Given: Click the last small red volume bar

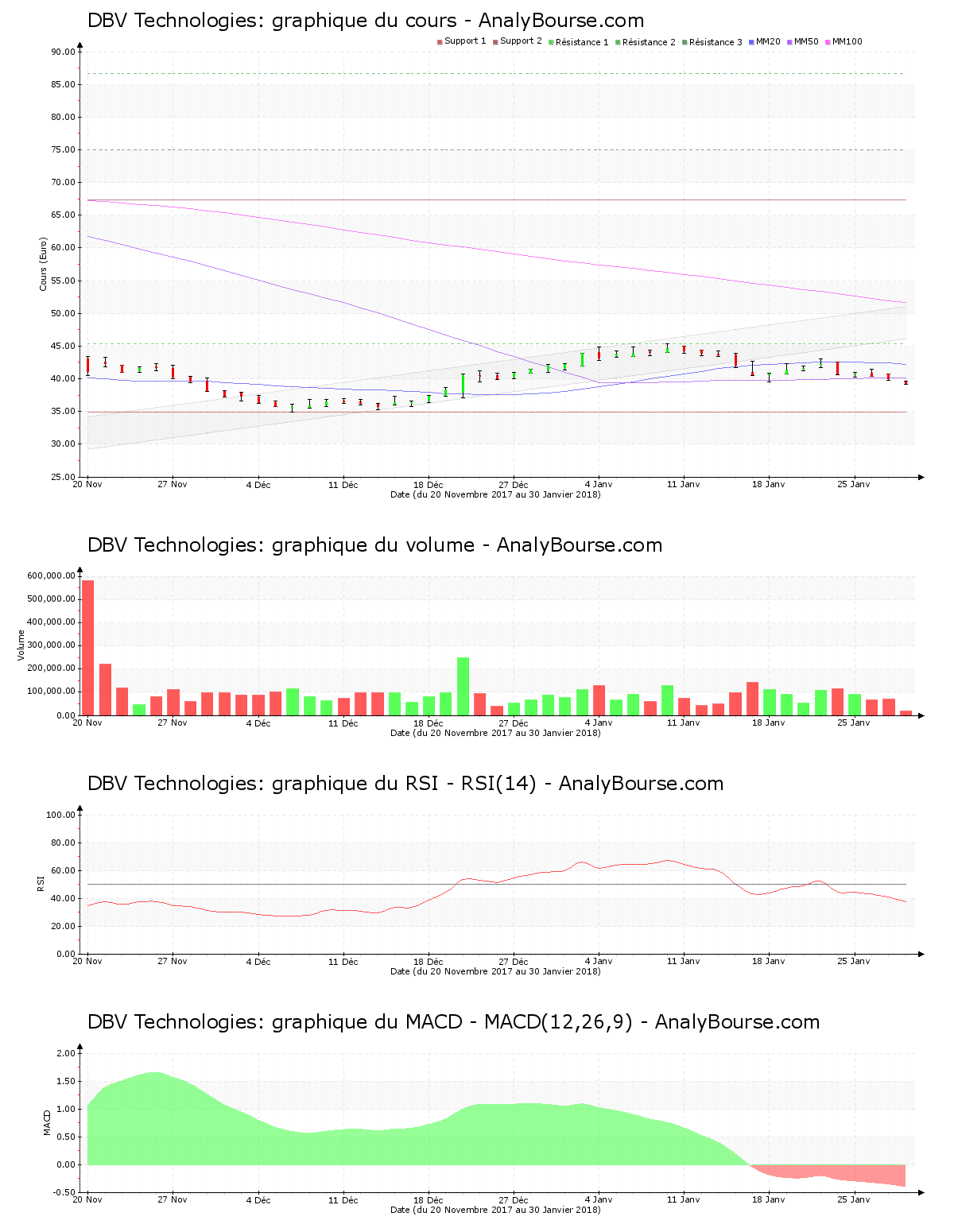Looking at the screenshot, I should point(906,713).
